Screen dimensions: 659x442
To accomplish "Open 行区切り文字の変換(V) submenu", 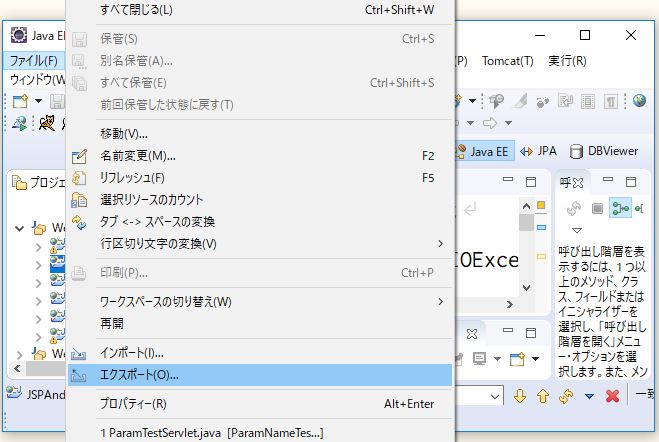I will (x=260, y=243).
